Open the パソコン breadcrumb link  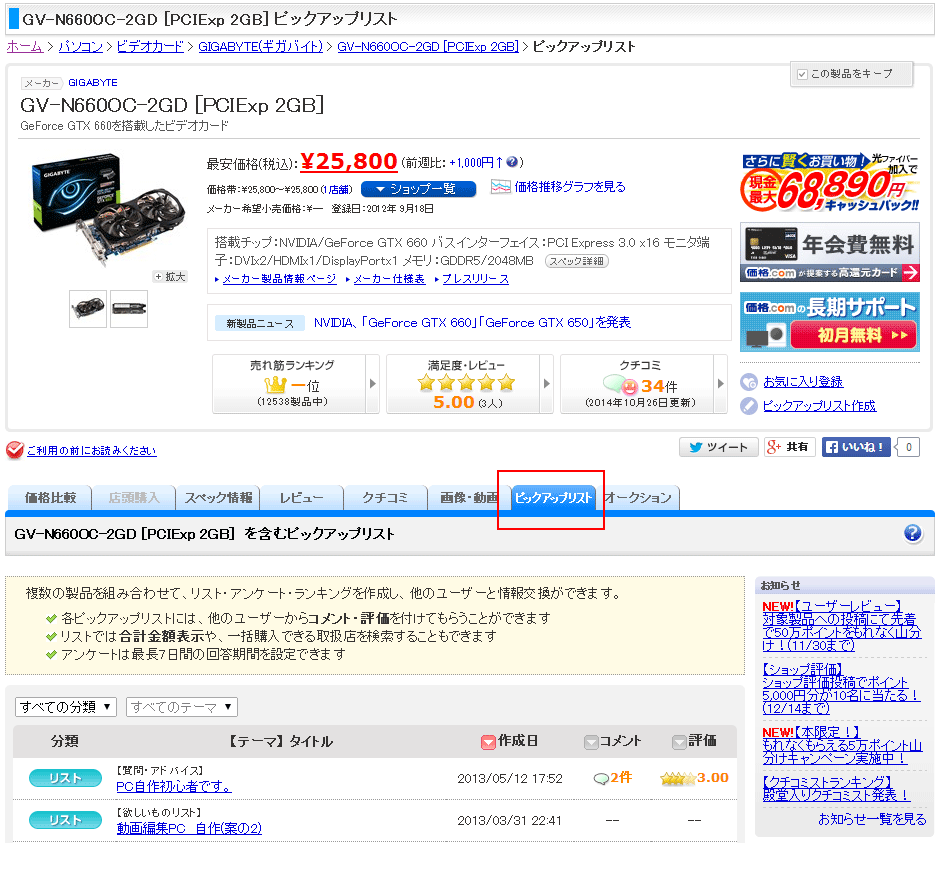coord(81,47)
